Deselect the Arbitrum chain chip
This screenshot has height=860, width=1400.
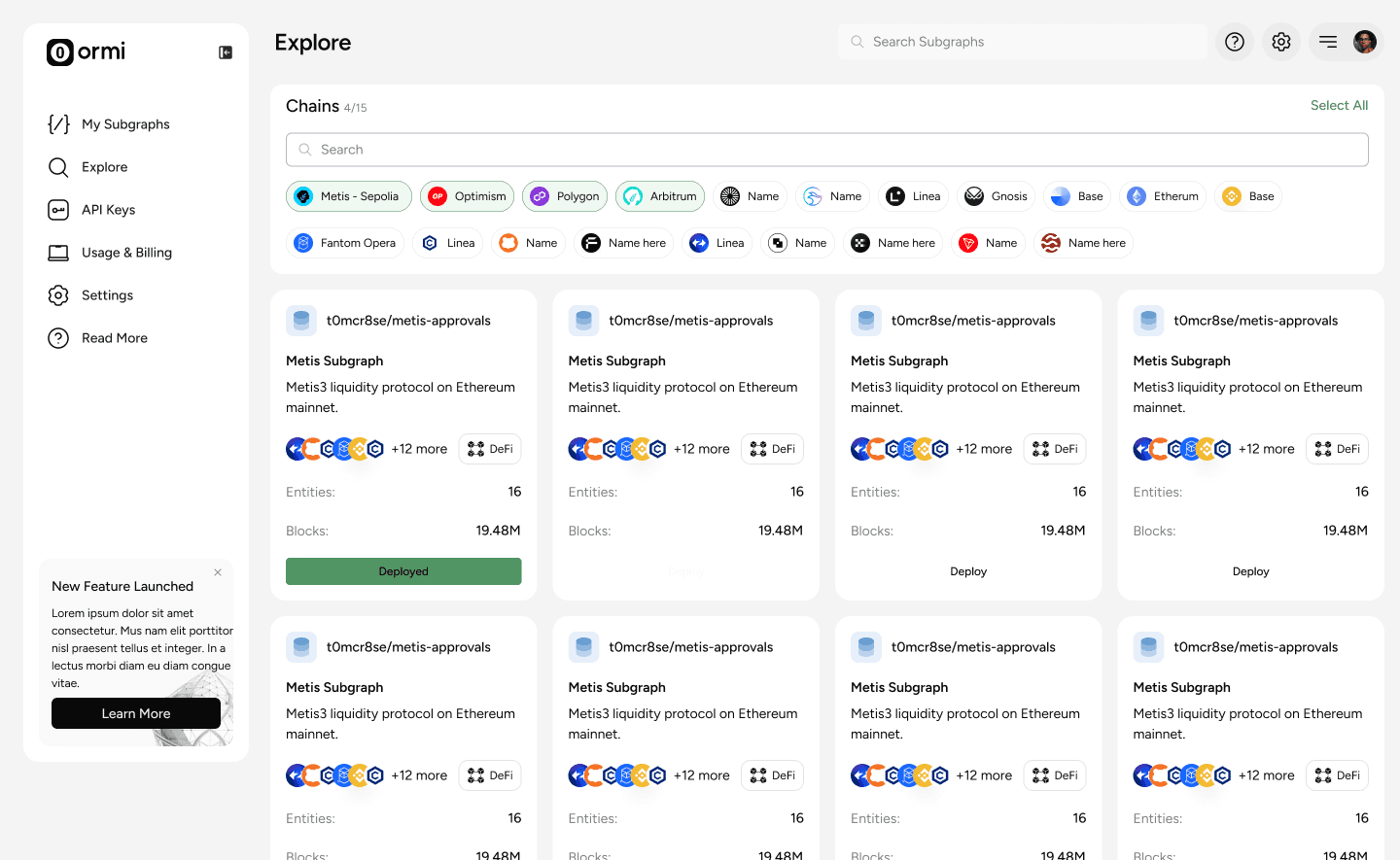(x=660, y=196)
